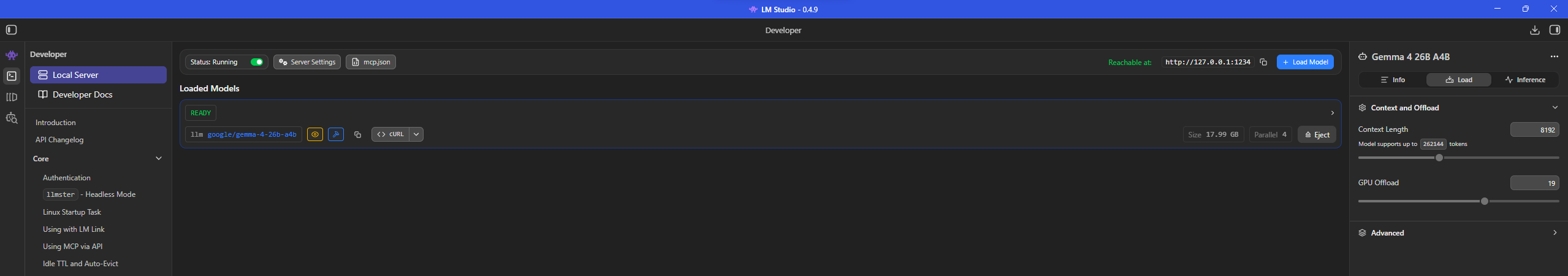1568x276 pixels.
Task: Click the layers icon next to Advanced
Action: point(1363,232)
